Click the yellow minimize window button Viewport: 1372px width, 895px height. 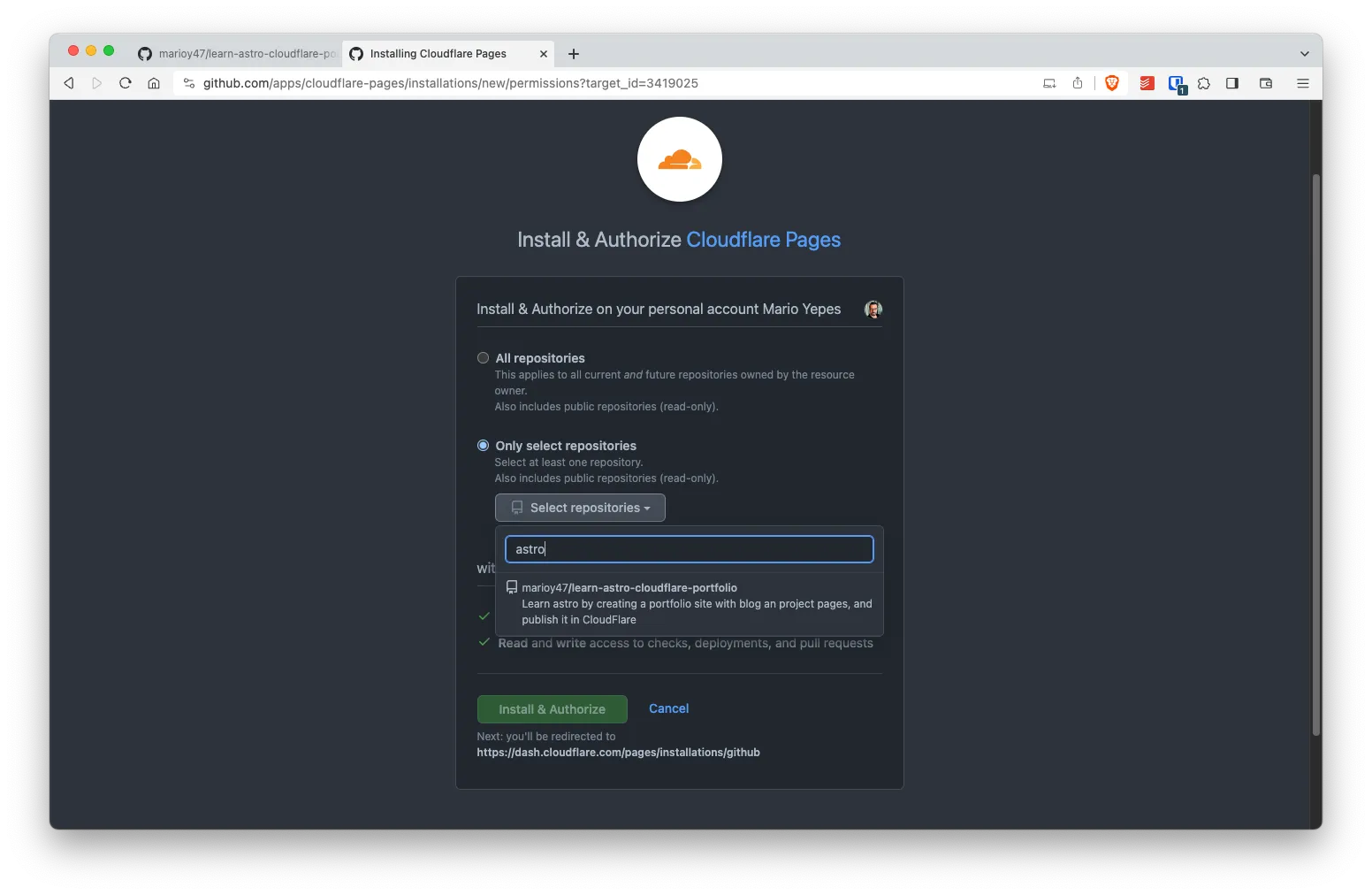pos(91,50)
